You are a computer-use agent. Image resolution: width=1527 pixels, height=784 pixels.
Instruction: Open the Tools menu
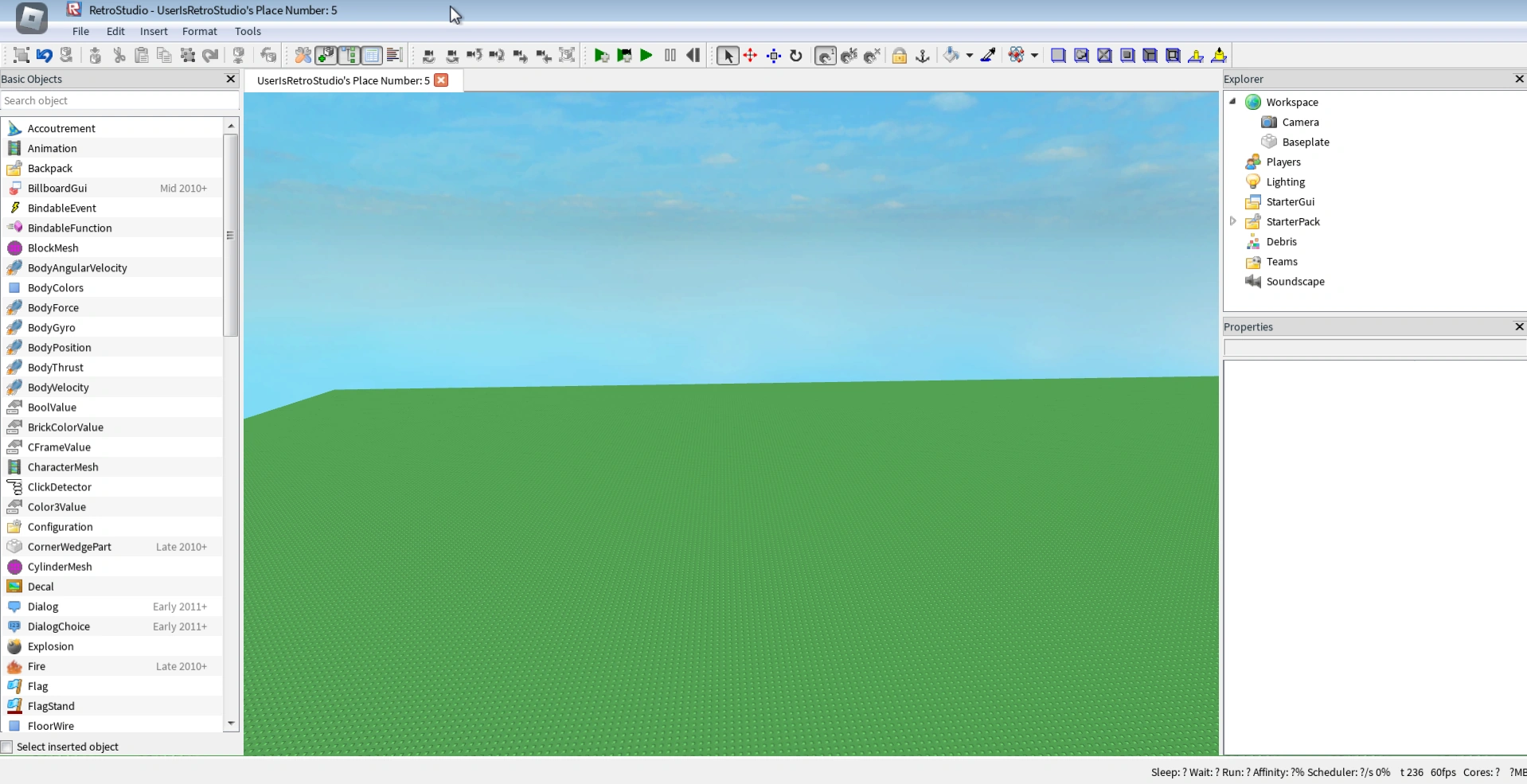tap(248, 31)
